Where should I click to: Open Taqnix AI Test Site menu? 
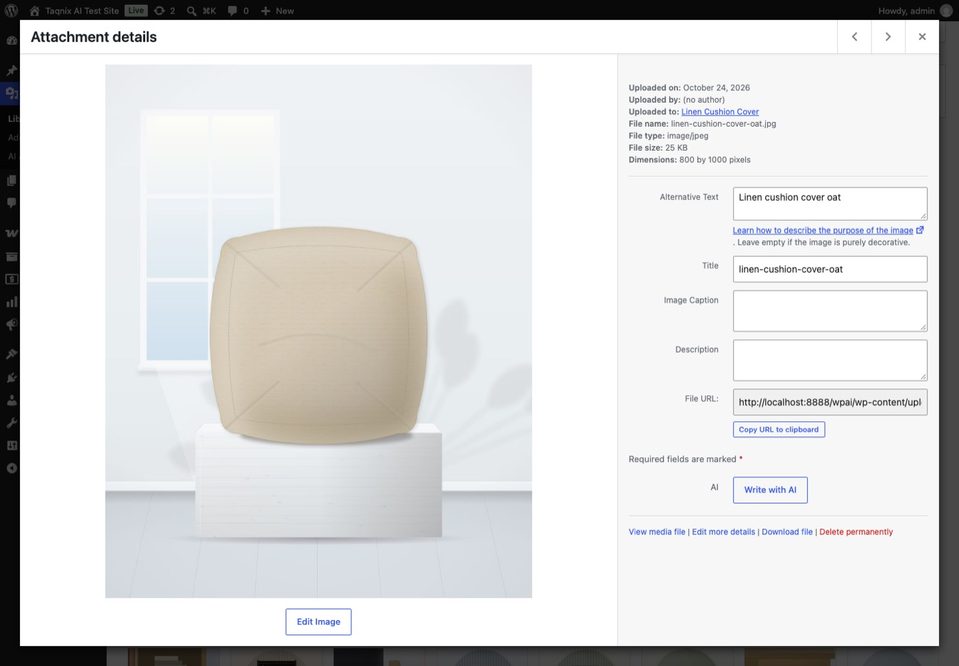(x=74, y=10)
